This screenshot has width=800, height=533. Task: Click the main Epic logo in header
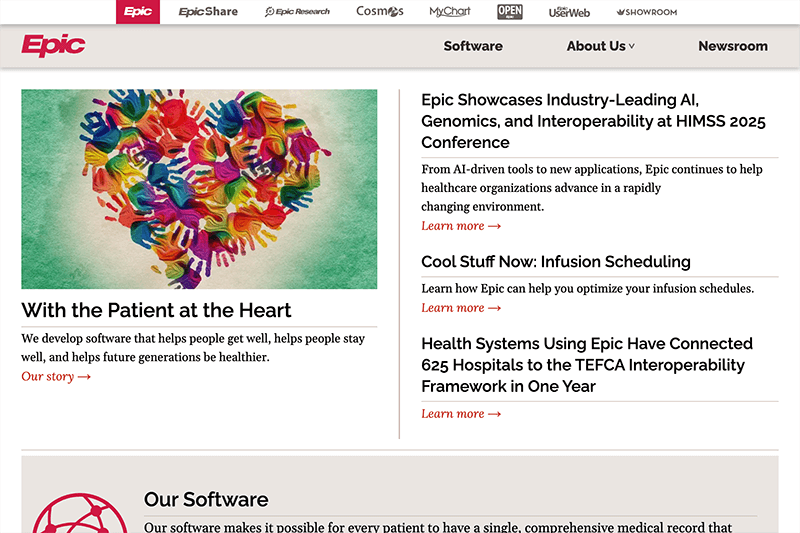click(53, 46)
